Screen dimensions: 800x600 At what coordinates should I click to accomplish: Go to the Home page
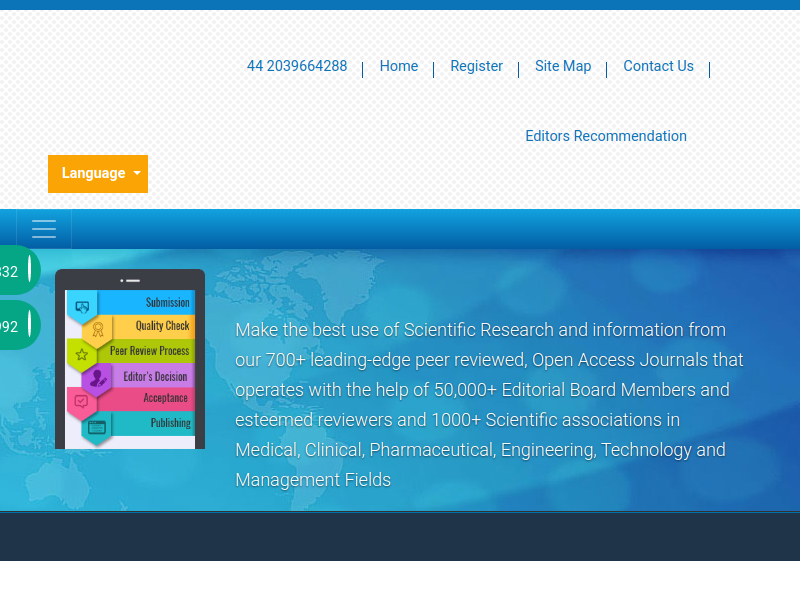399,66
